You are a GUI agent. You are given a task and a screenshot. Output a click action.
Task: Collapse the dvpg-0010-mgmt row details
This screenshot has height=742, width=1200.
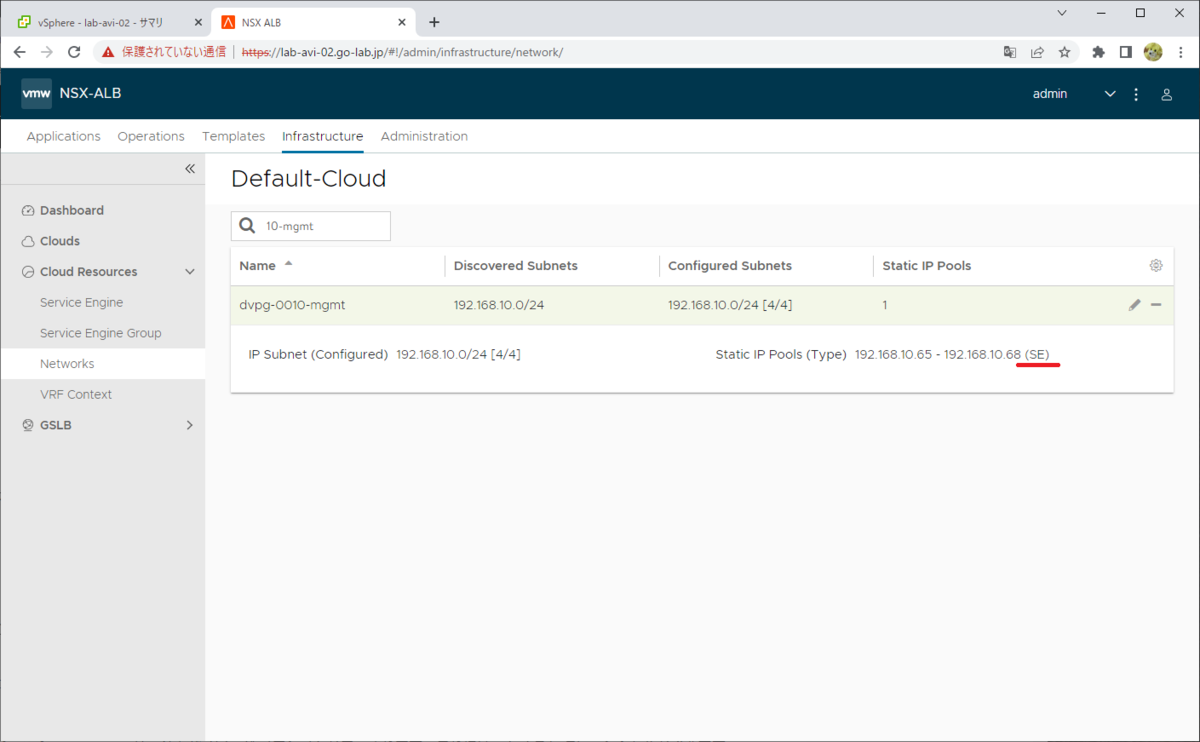[1156, 305]
